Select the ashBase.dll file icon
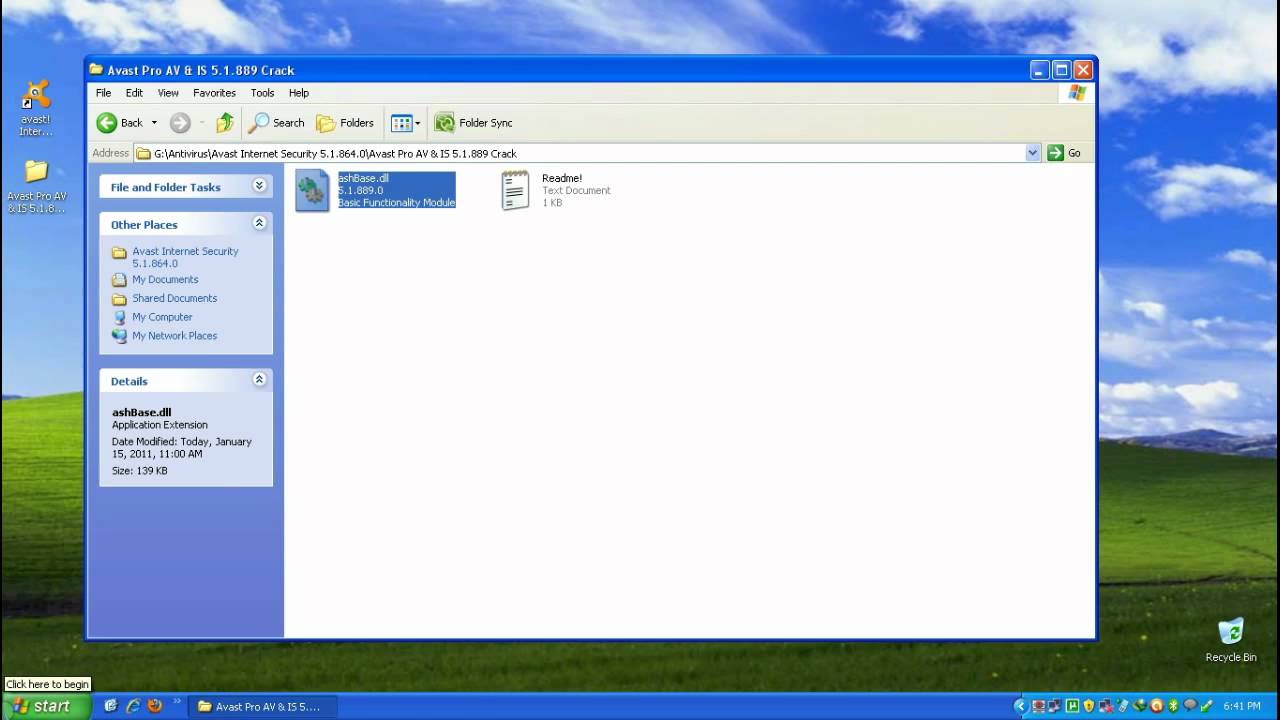Viewport: 1280px width, 720px height. 312,190
